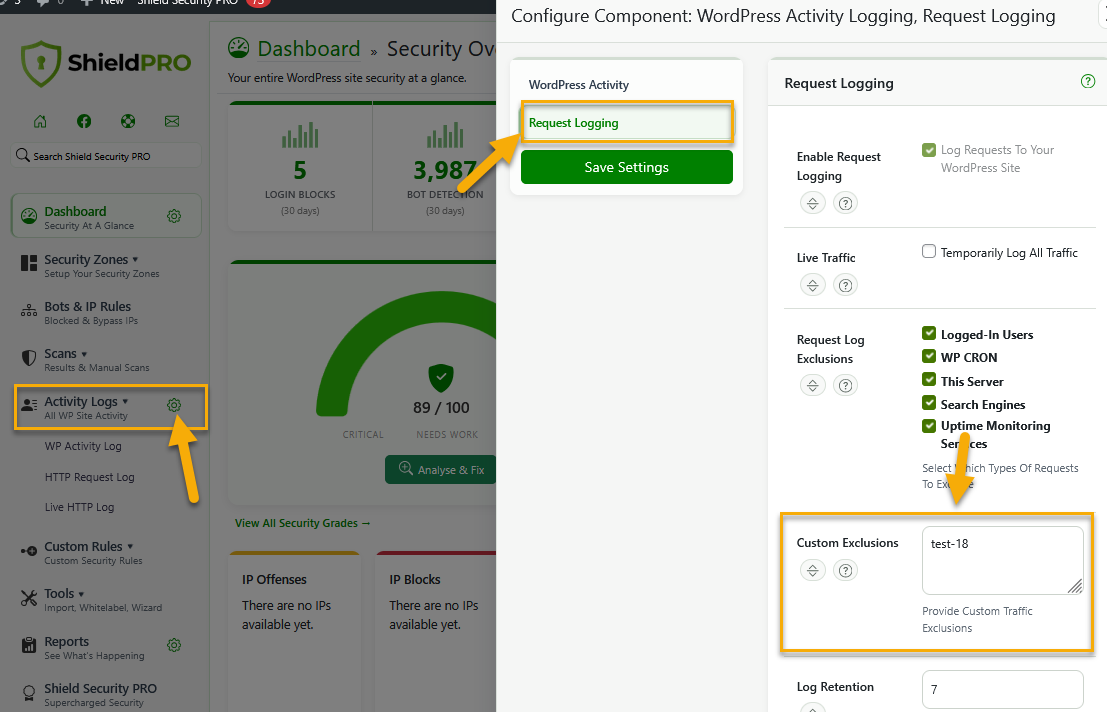The width and height of the screenshot is (1107, 712).
Task: Click the Custom Rules icon
Action: point(29,551)
